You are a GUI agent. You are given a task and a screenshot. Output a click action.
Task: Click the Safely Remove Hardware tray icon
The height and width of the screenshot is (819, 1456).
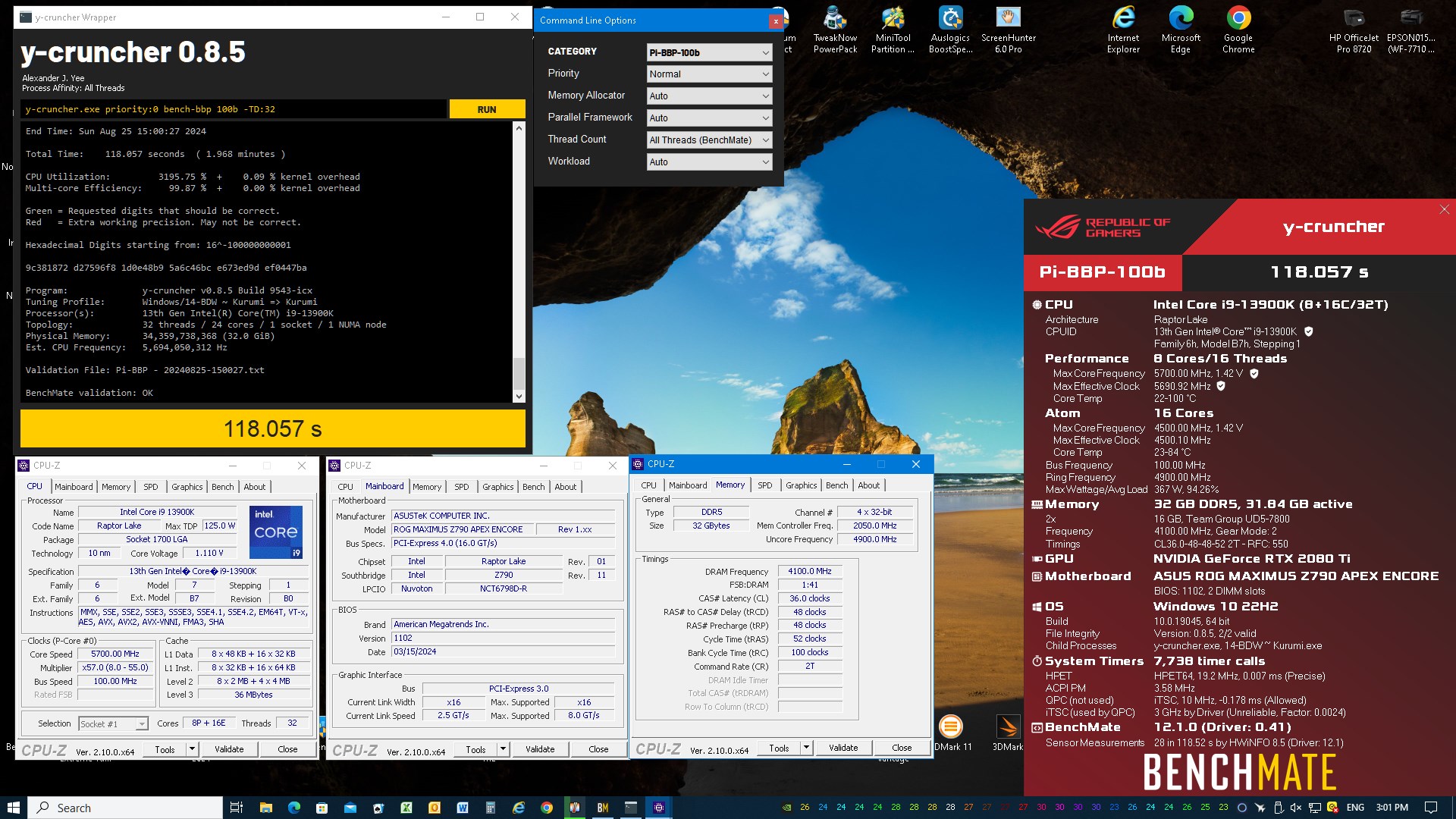tap(1278, 808)
